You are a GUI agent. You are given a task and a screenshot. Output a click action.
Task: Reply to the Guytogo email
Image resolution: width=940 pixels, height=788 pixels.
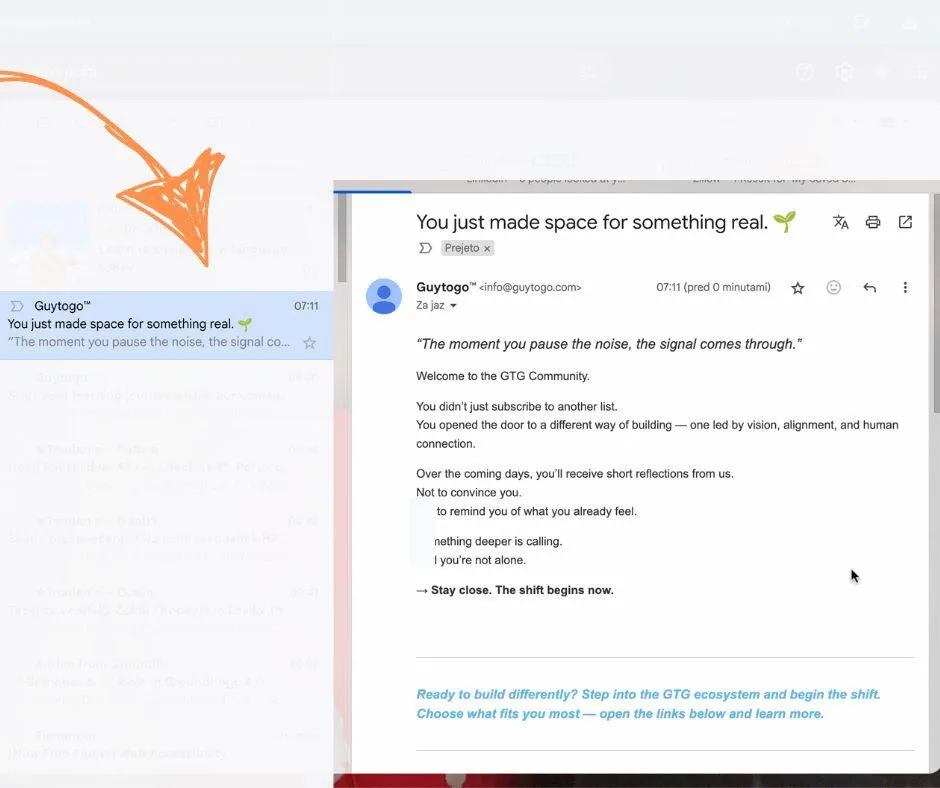tap(869, 288)
